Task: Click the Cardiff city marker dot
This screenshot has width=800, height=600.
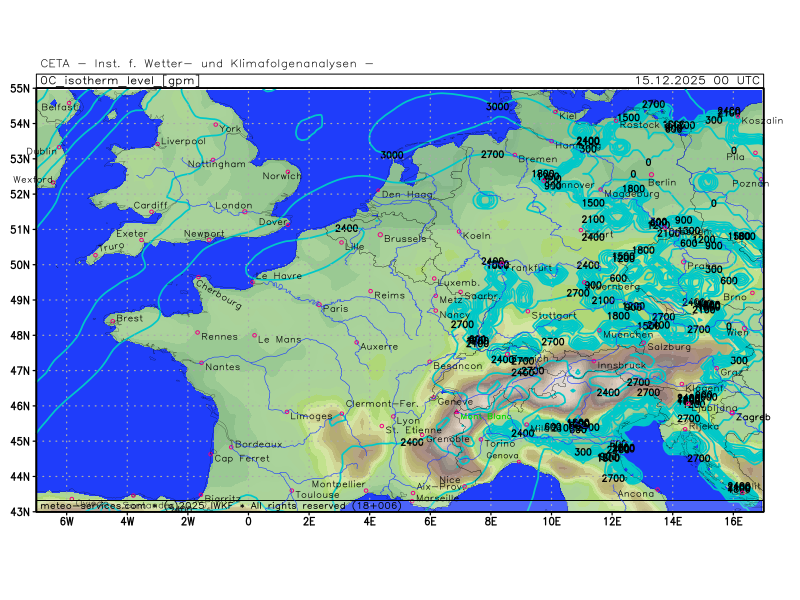Action: click(151, 211)
